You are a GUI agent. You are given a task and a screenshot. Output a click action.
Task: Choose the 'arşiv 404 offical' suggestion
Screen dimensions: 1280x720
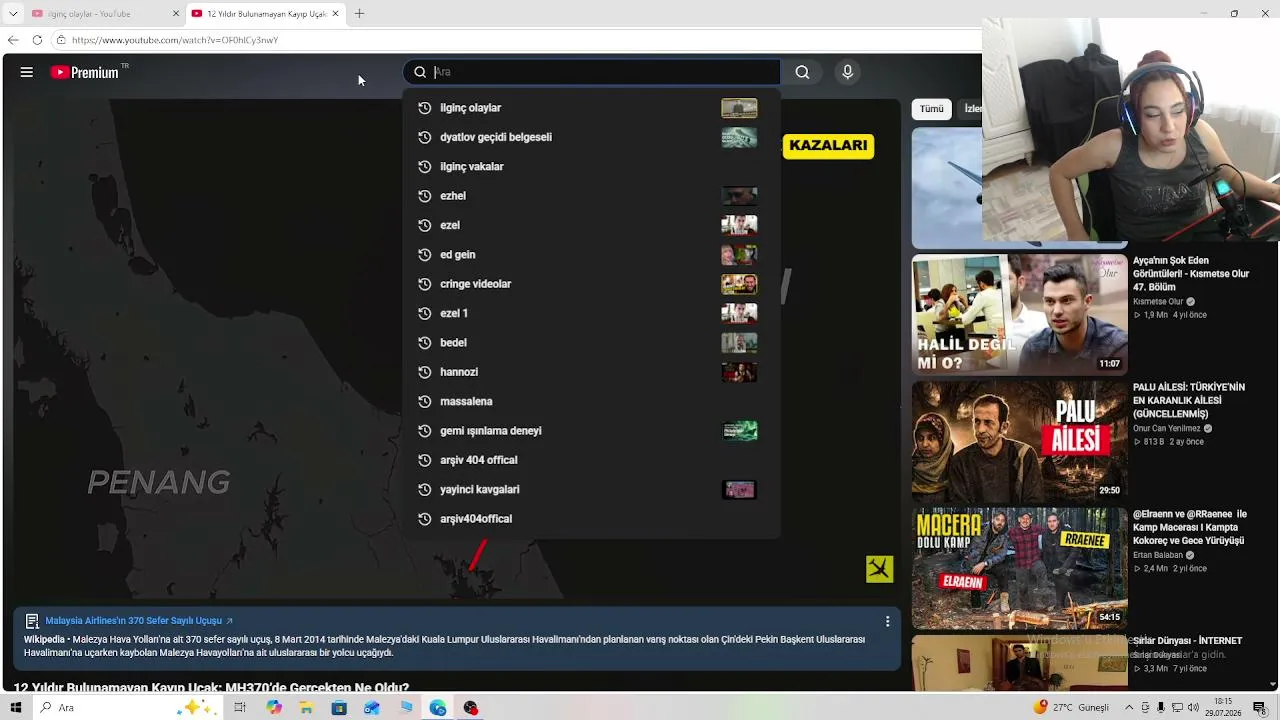pos(592,460)
